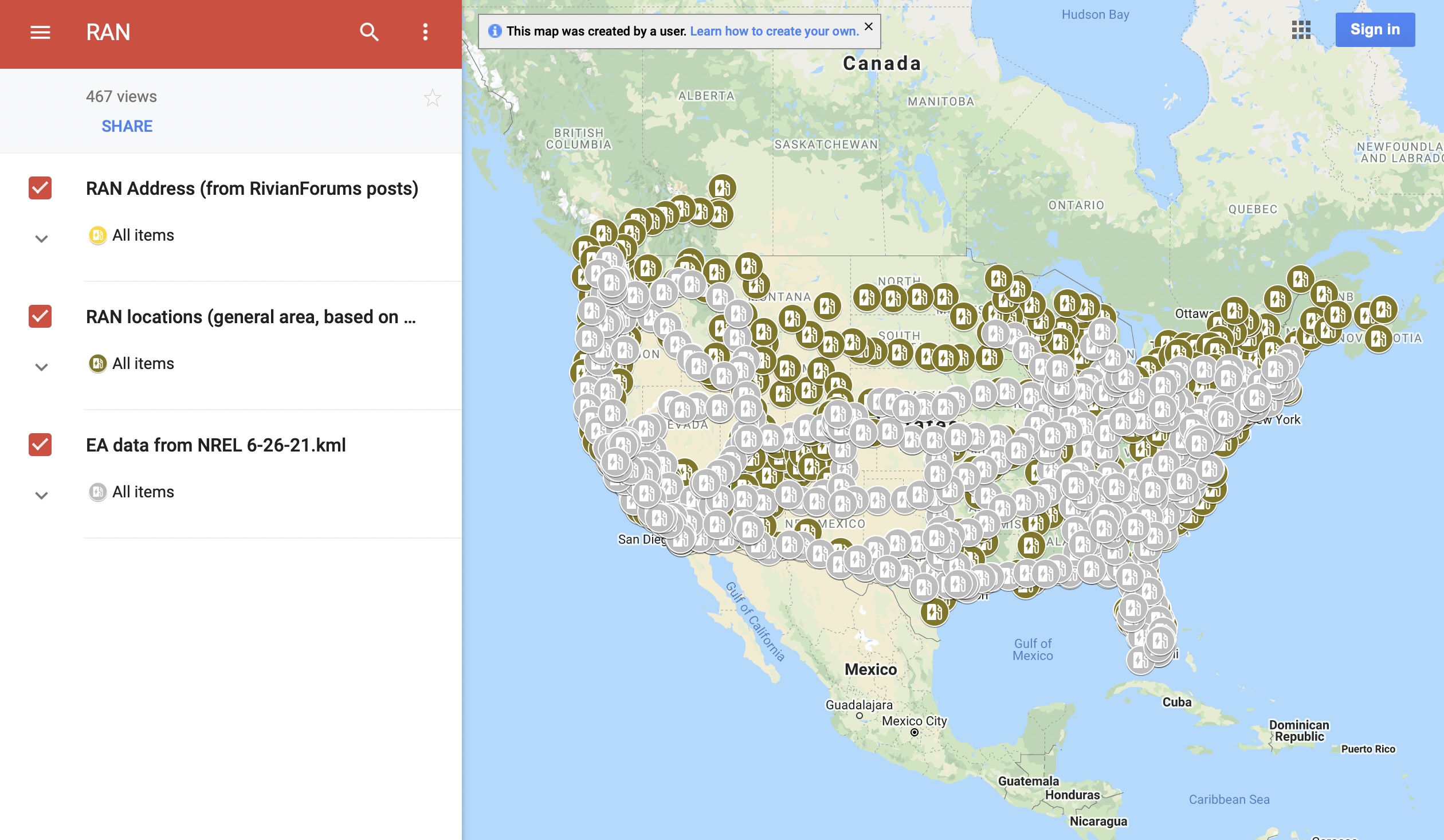This screenshot has width=1444, height=840.
Task: Click the SASKATCHEWAN province label
Action: pos(826,144)
